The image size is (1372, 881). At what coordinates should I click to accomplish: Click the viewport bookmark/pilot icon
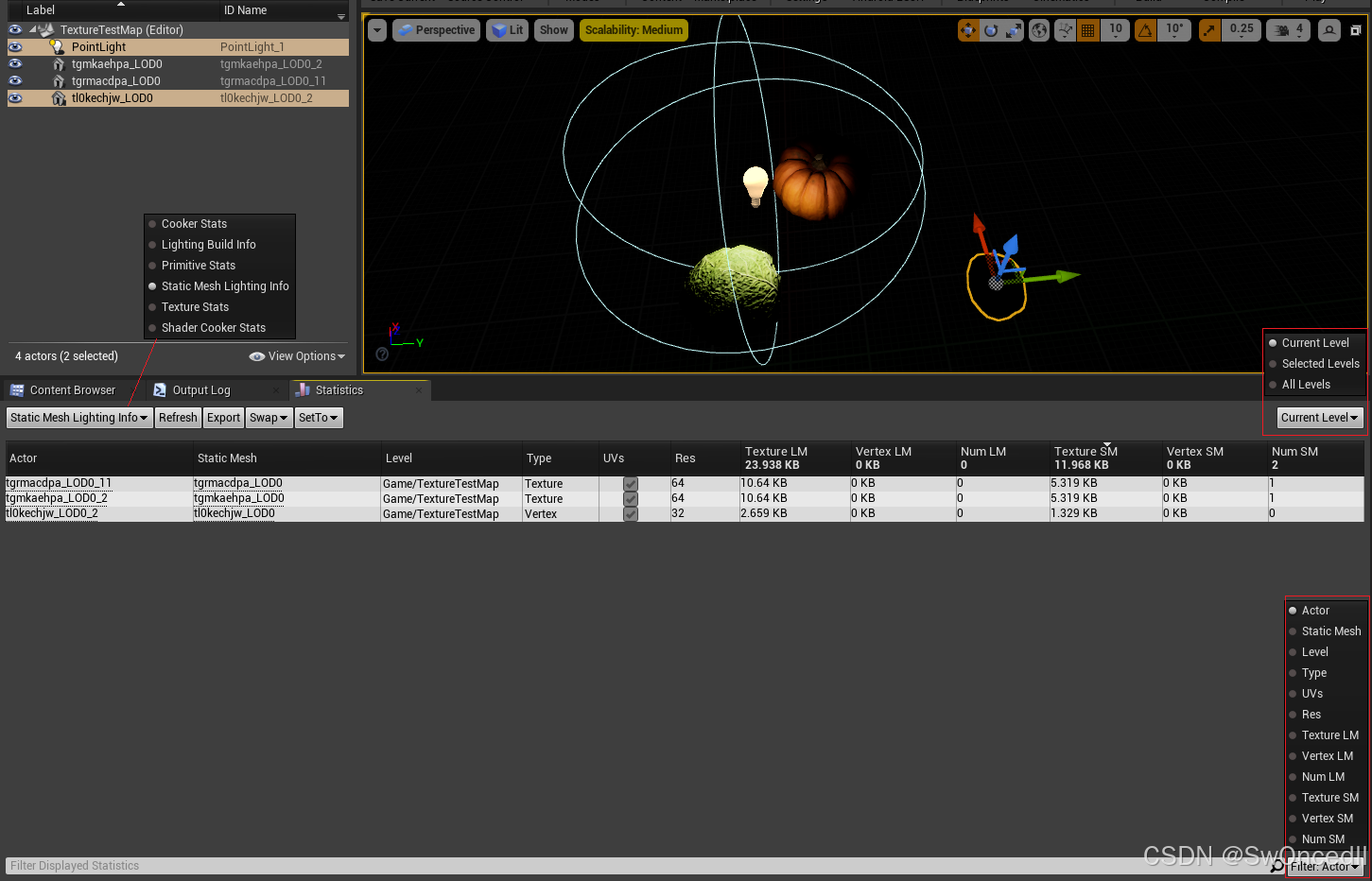tap(1329, 30)
